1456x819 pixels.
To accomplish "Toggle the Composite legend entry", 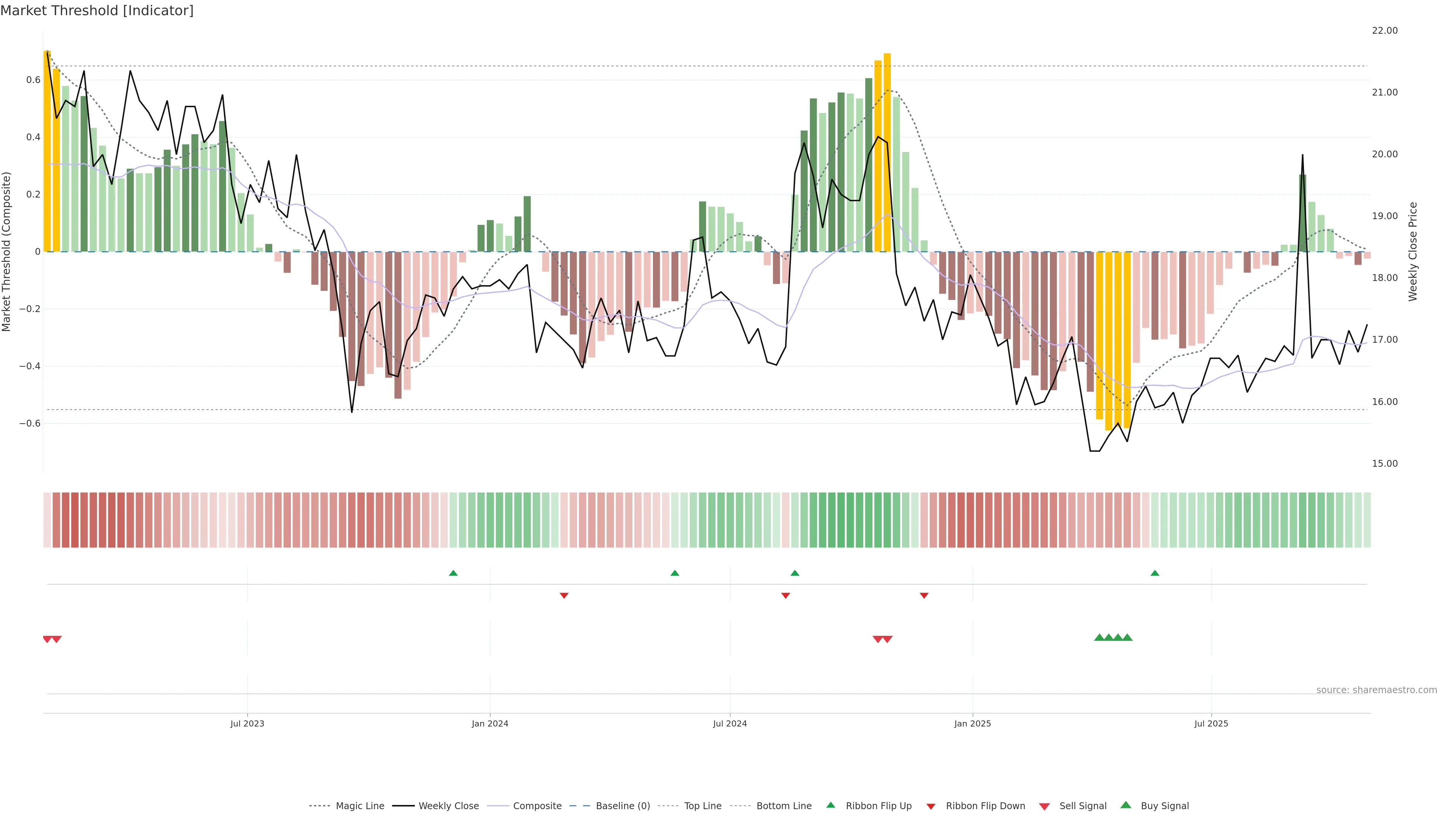I will point(537,806).
